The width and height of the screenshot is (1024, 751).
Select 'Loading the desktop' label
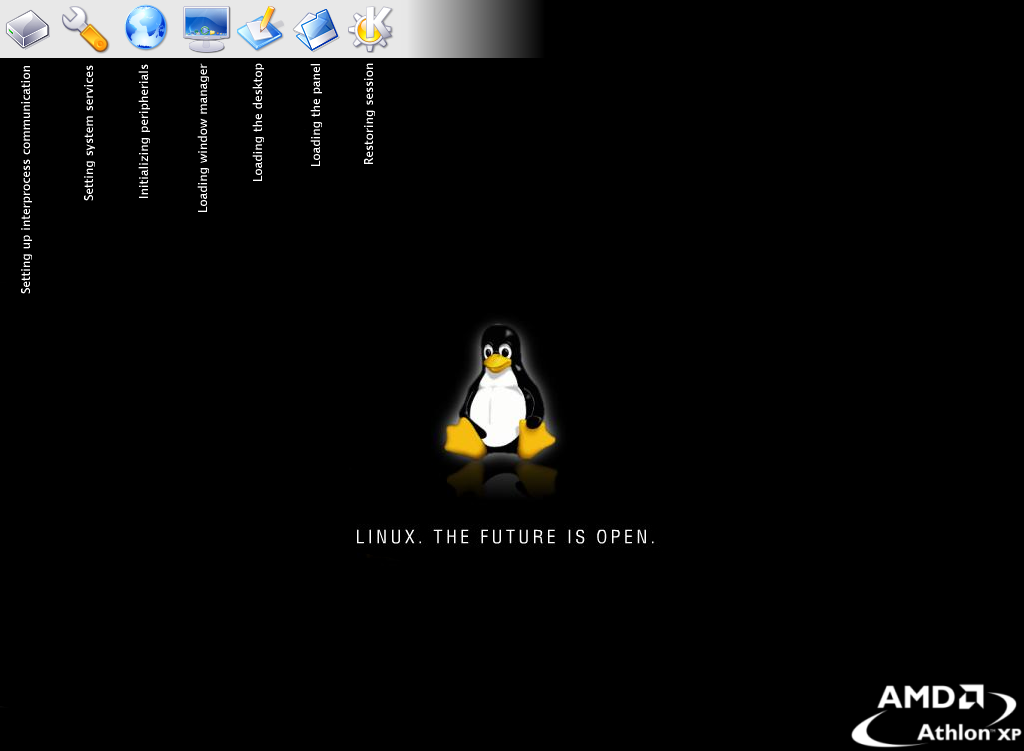[258, 122]
